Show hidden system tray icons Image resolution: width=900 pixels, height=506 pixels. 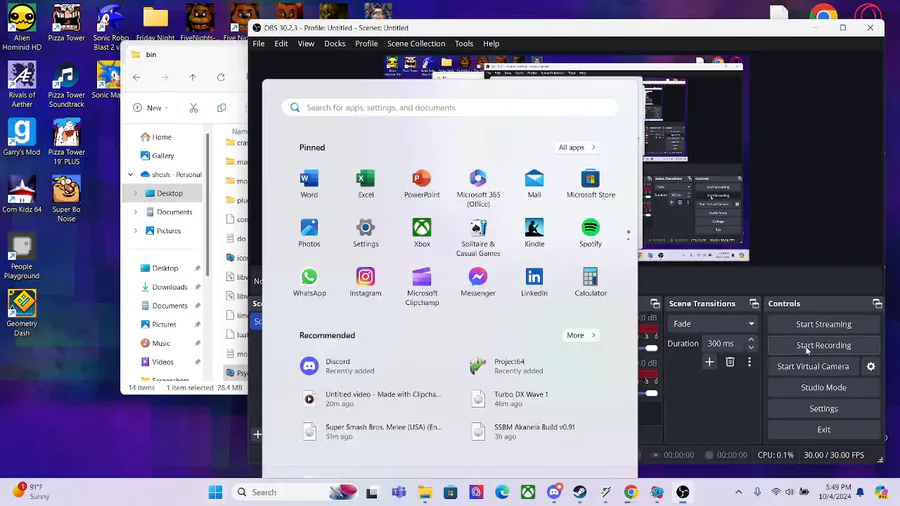click(x=739, y=492)
